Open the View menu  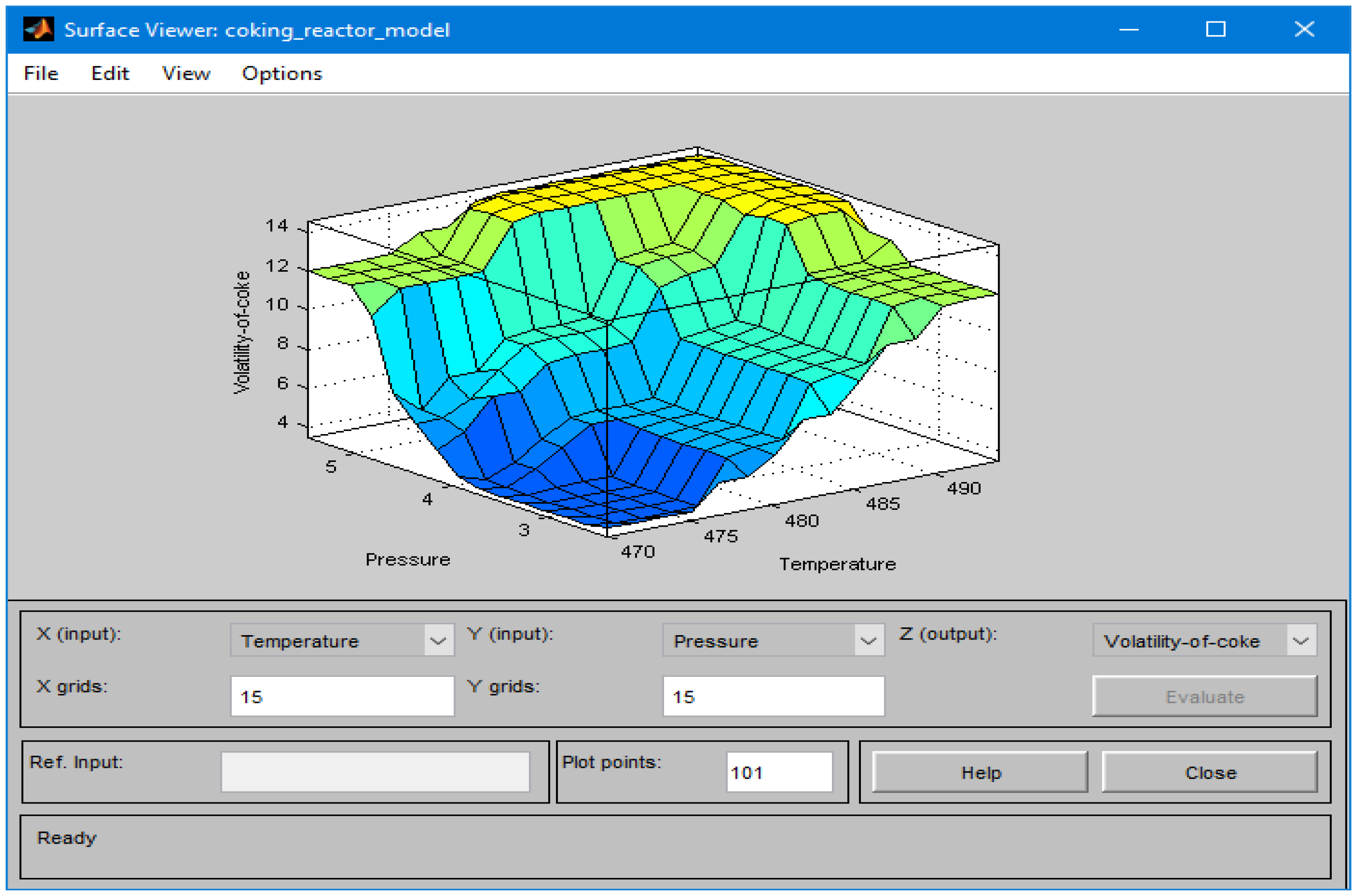pos(186,73)
